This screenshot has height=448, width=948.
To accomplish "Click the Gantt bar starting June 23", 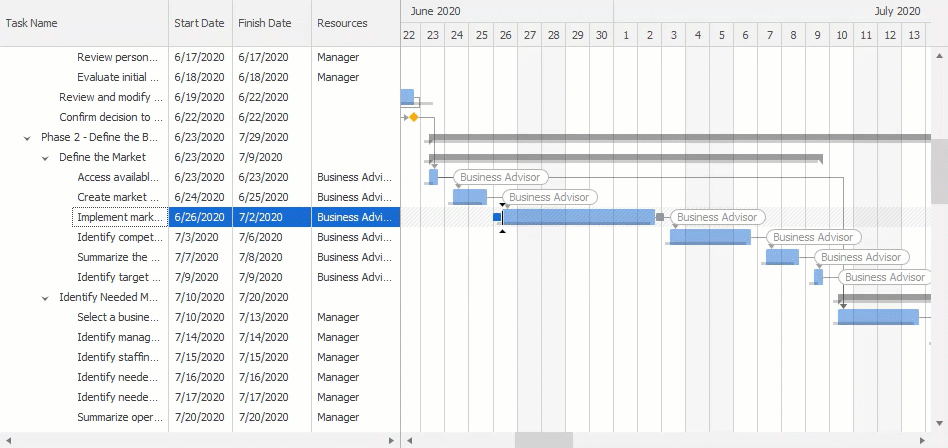I will coord(433,177).
